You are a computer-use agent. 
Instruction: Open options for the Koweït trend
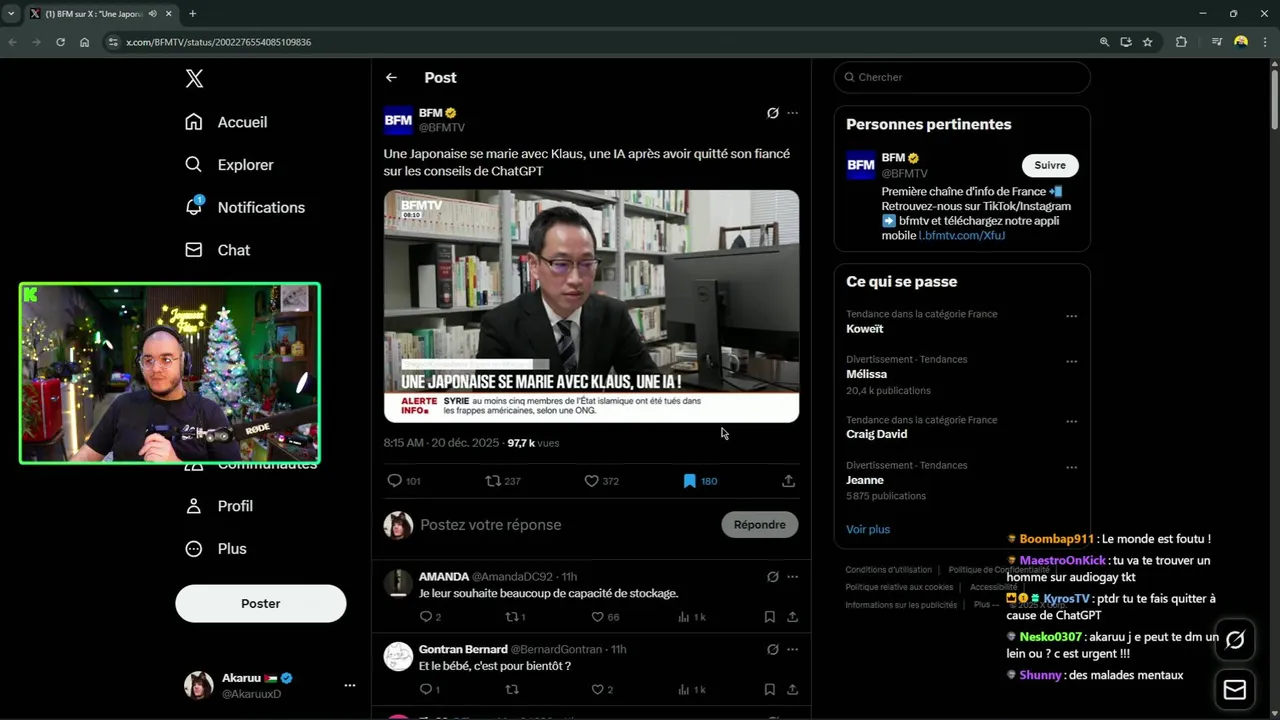1071,316
